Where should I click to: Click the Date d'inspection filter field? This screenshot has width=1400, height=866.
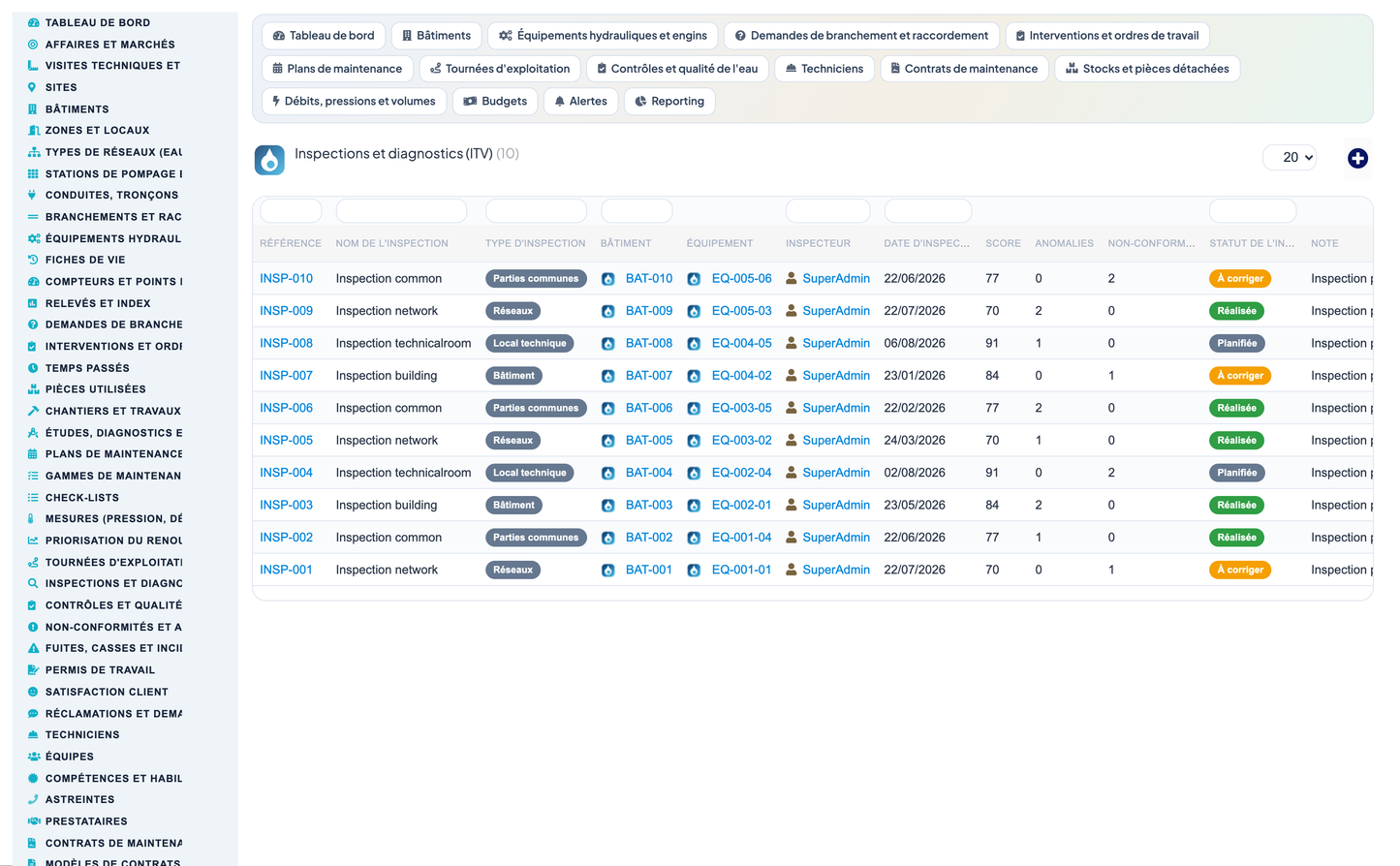928,210
